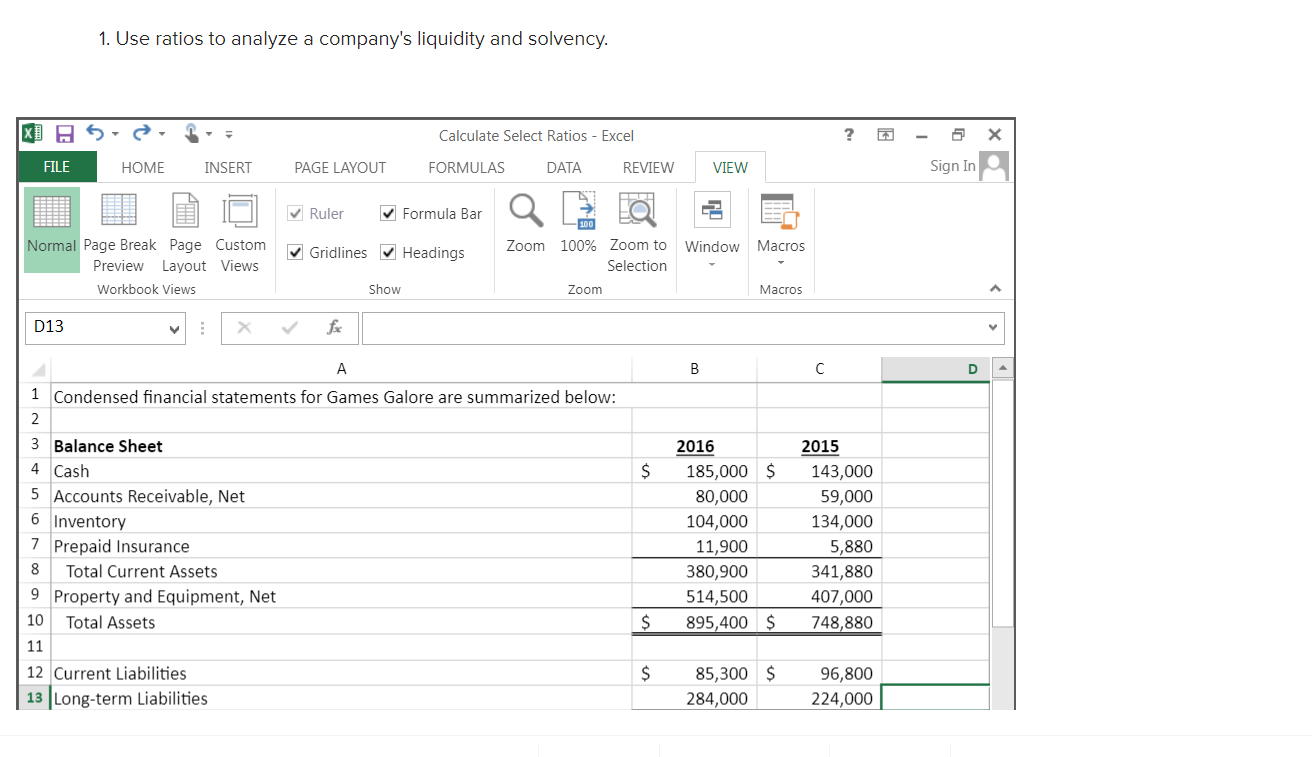Toggle the Headings checkbox

click(x=389, y=252)
